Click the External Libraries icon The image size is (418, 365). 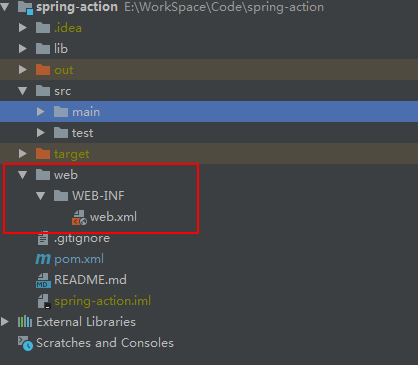(25, 322)
